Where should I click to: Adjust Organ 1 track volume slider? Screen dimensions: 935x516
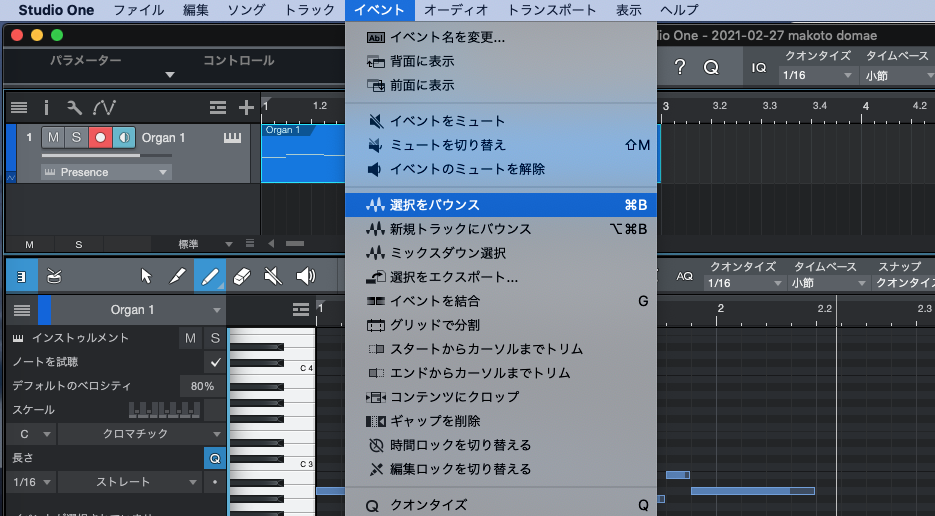pyautogui.click(x=107, y=155)
